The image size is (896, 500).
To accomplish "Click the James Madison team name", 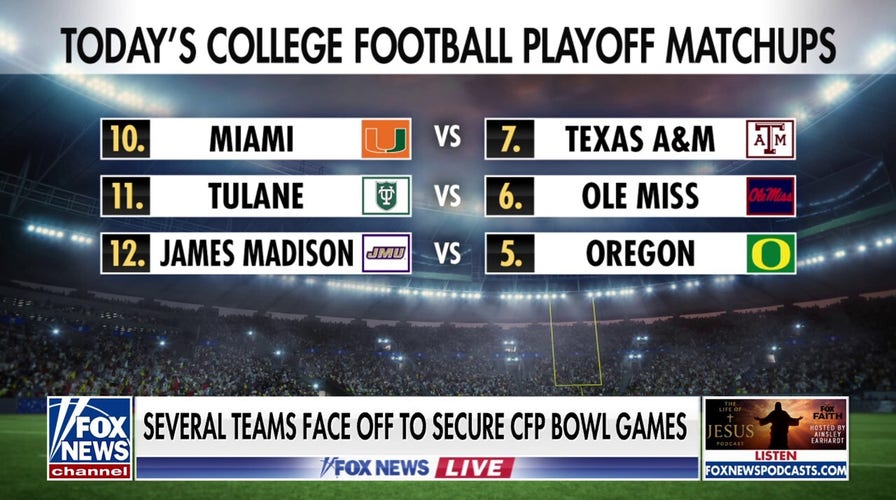I will tap(256, 253).
